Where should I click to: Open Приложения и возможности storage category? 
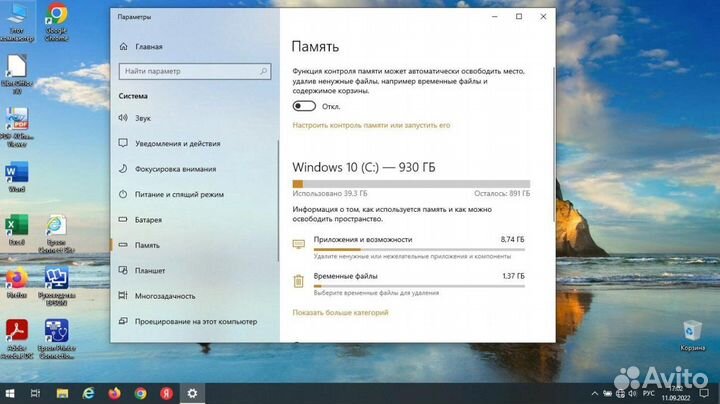[x=409, y=247]
